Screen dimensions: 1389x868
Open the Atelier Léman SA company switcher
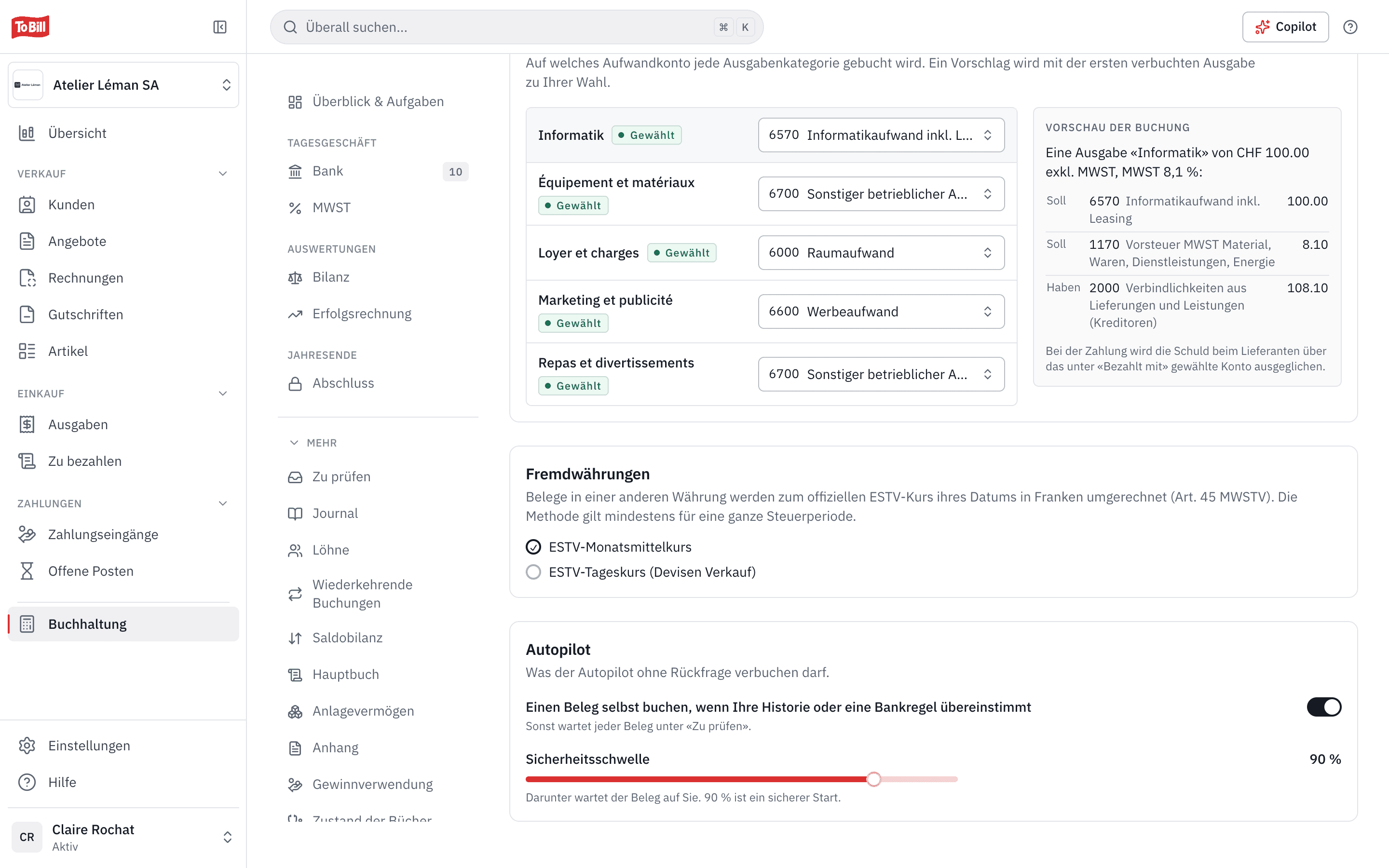123,85
